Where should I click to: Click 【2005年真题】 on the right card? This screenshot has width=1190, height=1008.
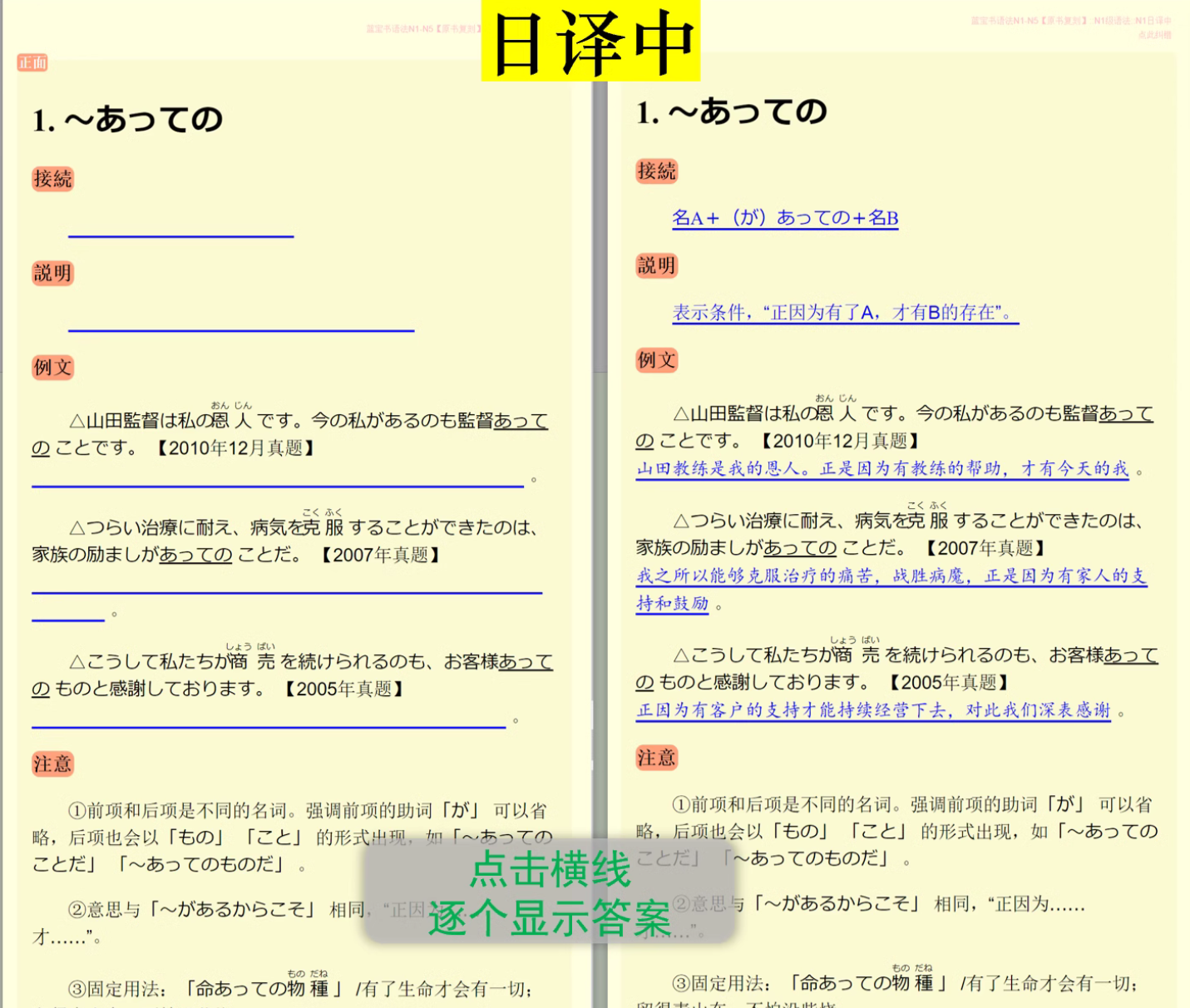[x=948, y=683]
